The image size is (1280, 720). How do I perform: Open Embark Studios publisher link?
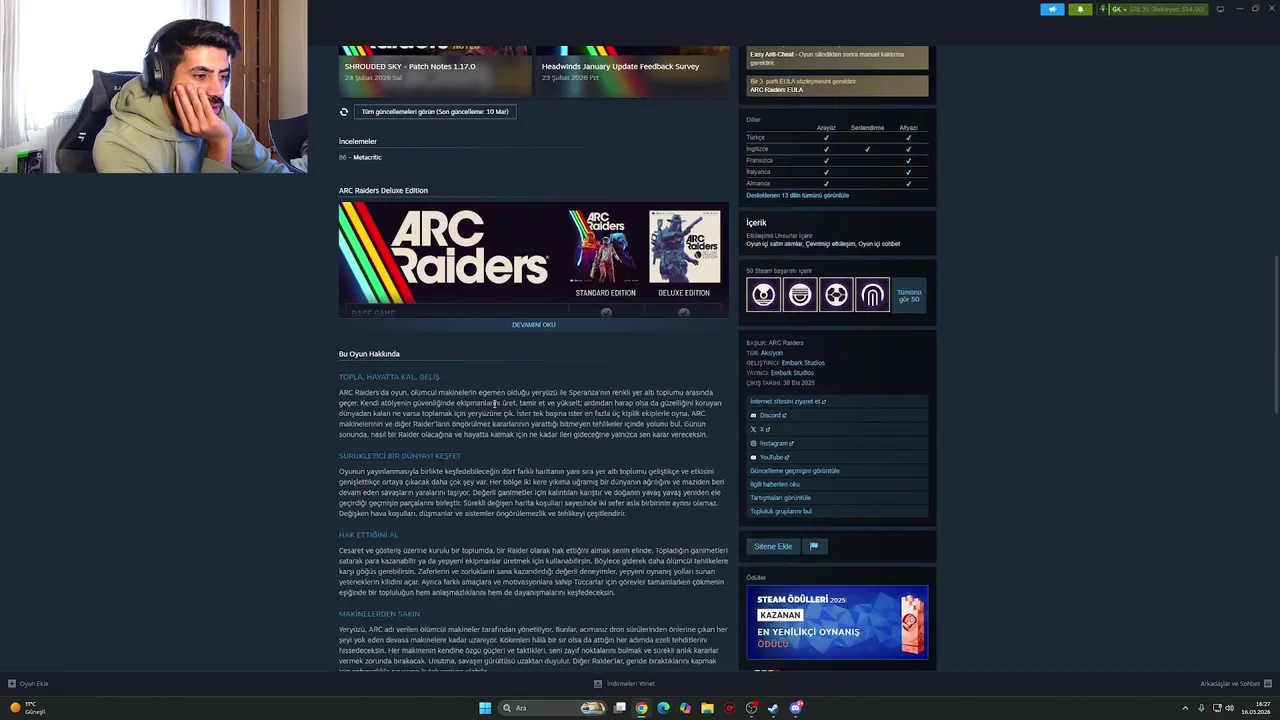click(x=792, y=373)
